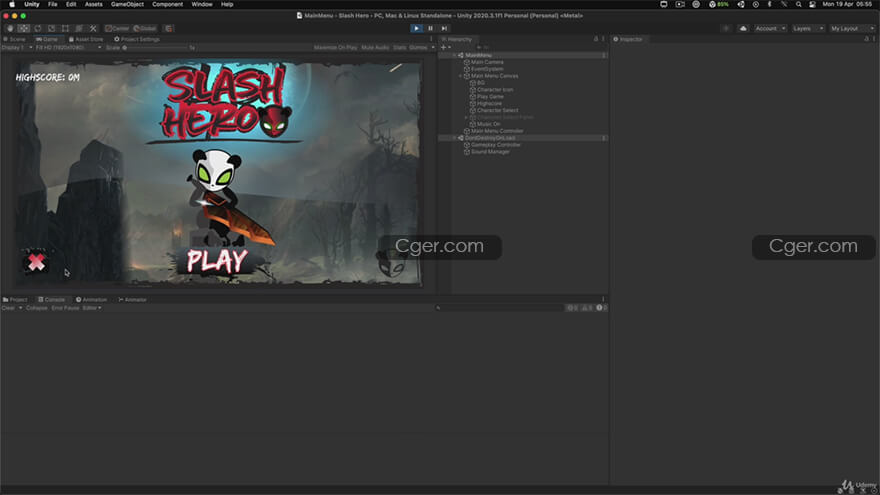The width and height of the screenshot is (880, 495).
Task: Toggle pivot Center mode button
Action: (x=117, y=28)
